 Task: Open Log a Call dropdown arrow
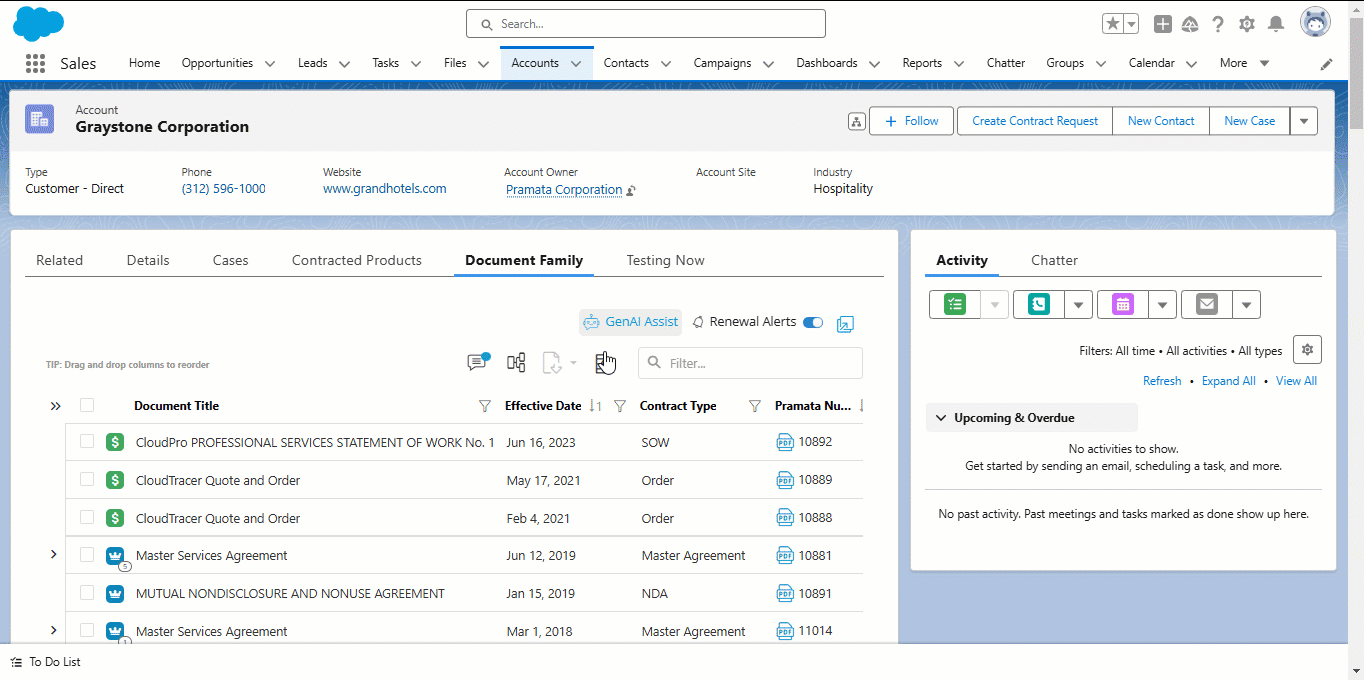click(1078, 305)
